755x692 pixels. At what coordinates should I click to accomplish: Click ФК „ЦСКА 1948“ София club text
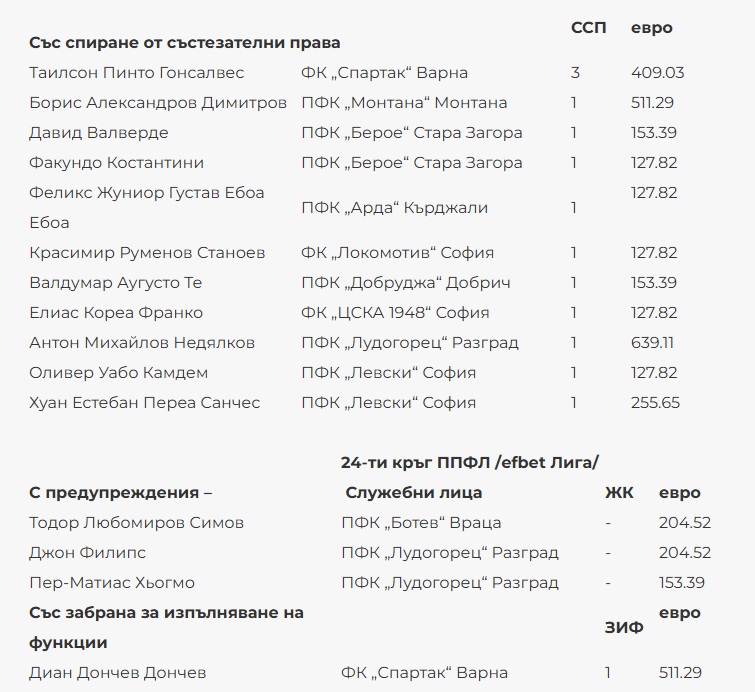pyautogui.click(x=395, y=313)
